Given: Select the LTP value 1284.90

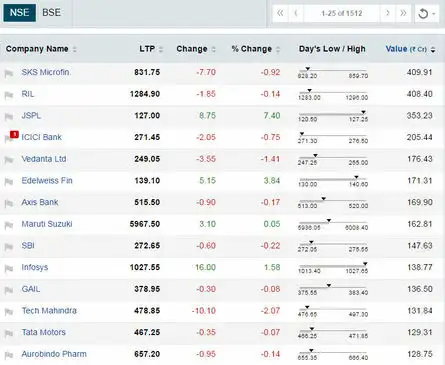Looking at the screenshot, I should tap(145, 94).
